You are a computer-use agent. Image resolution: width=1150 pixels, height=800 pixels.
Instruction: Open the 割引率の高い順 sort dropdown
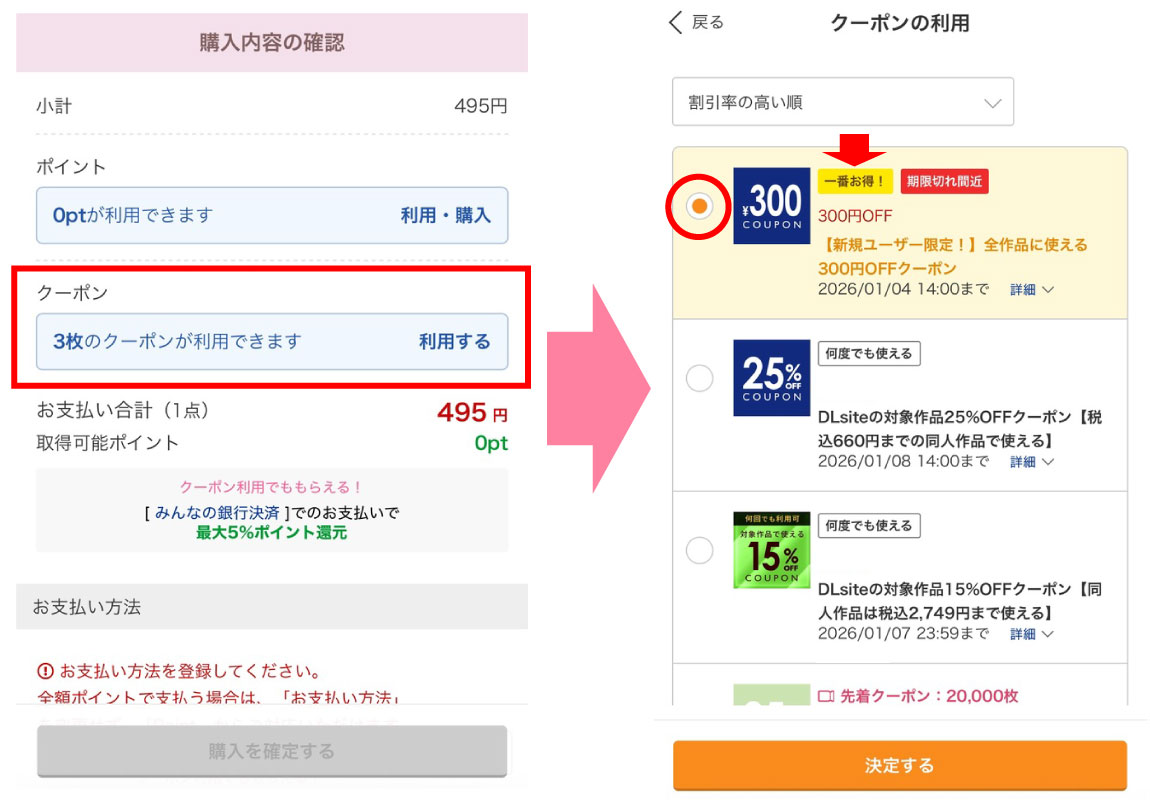[x=842, y=102]
